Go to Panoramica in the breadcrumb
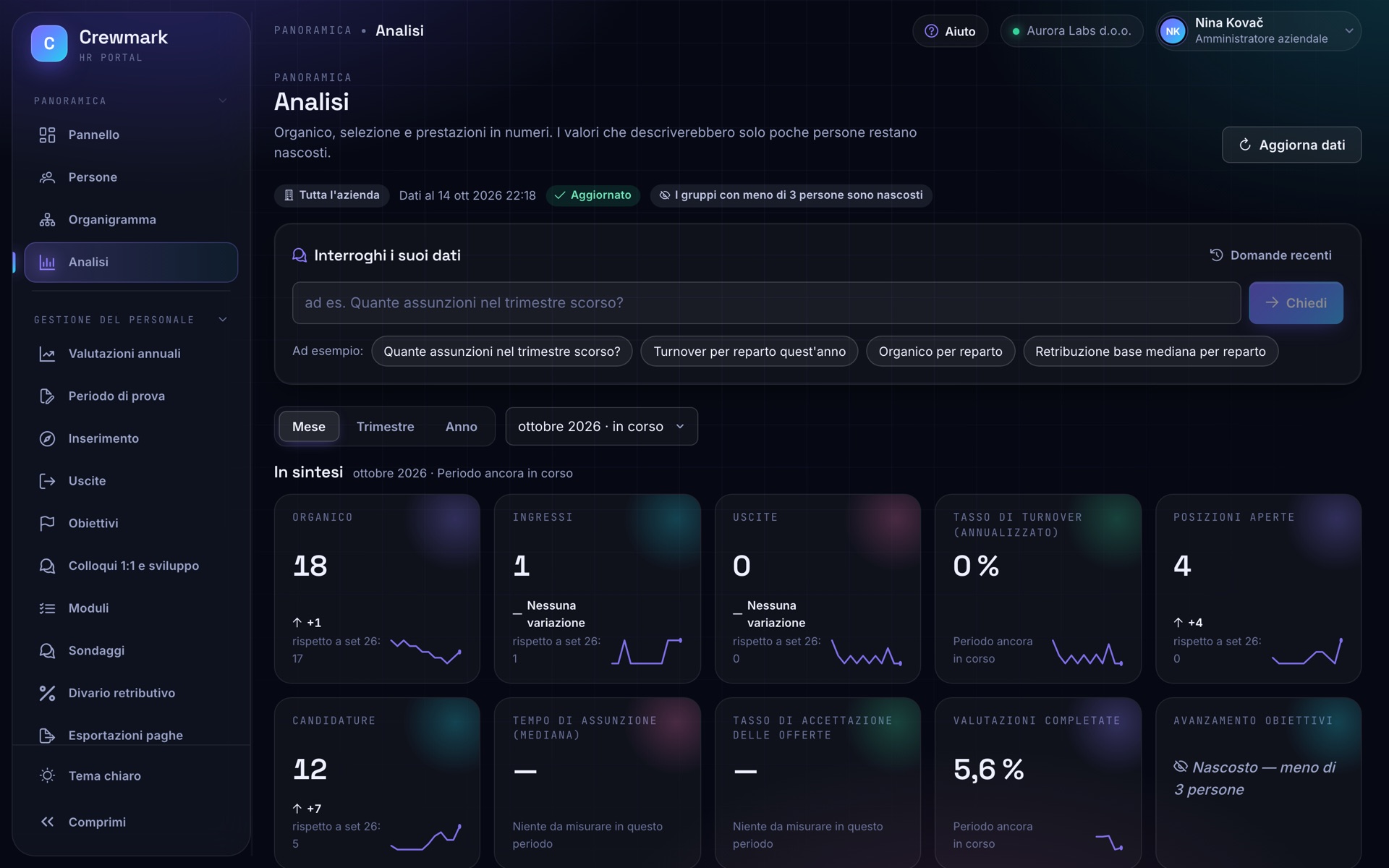 pyautogui.click(x=313, y=30)
